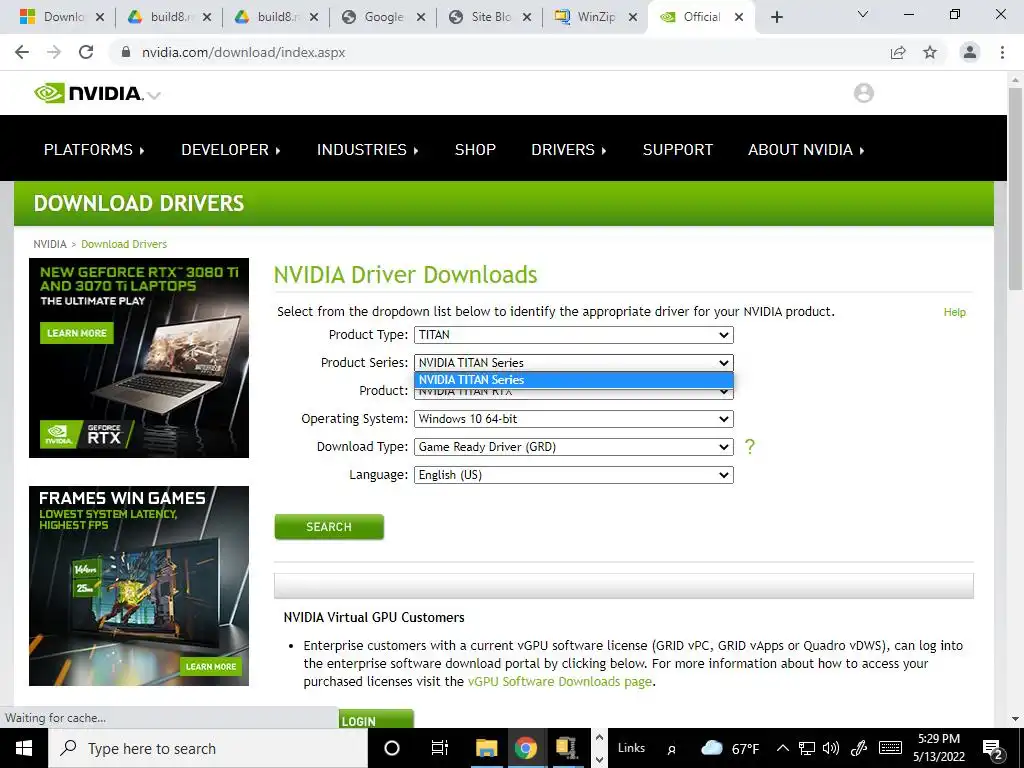Click LEARN MORE on RTX laptops ad
1024x768 pixels.
[x=76, y=333]
